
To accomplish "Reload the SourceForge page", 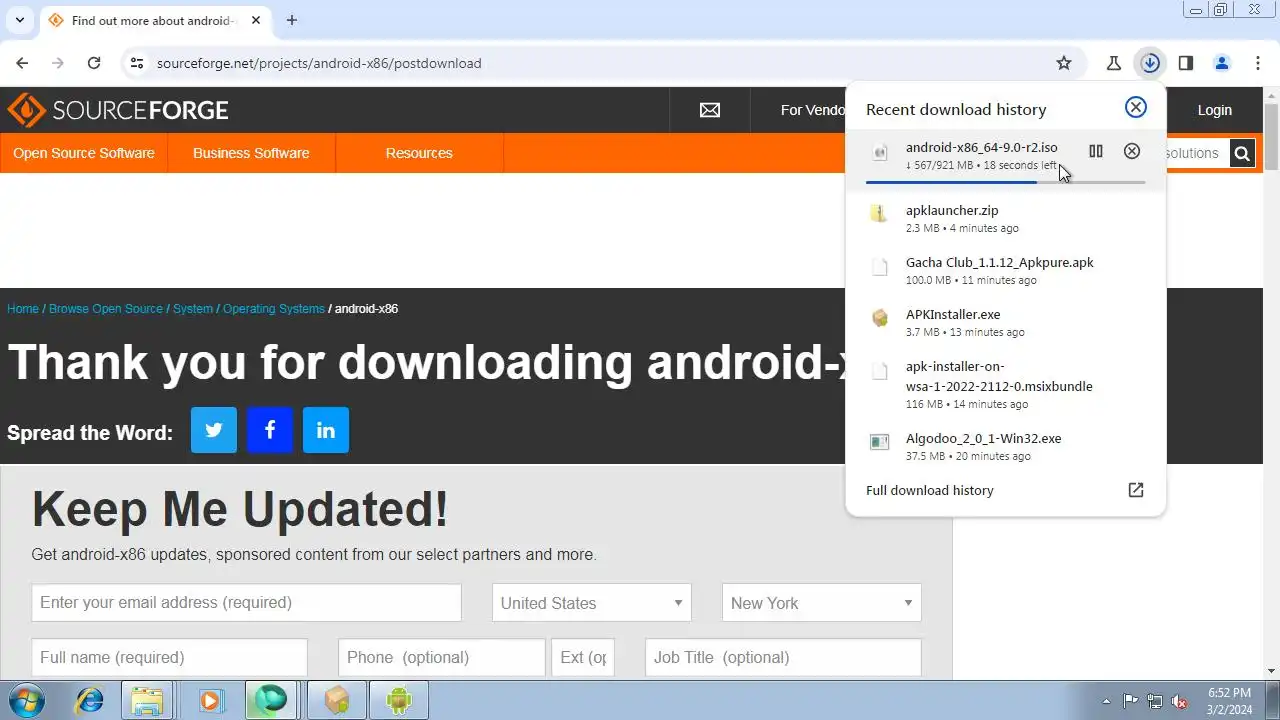I will click(x=94, y=63).
